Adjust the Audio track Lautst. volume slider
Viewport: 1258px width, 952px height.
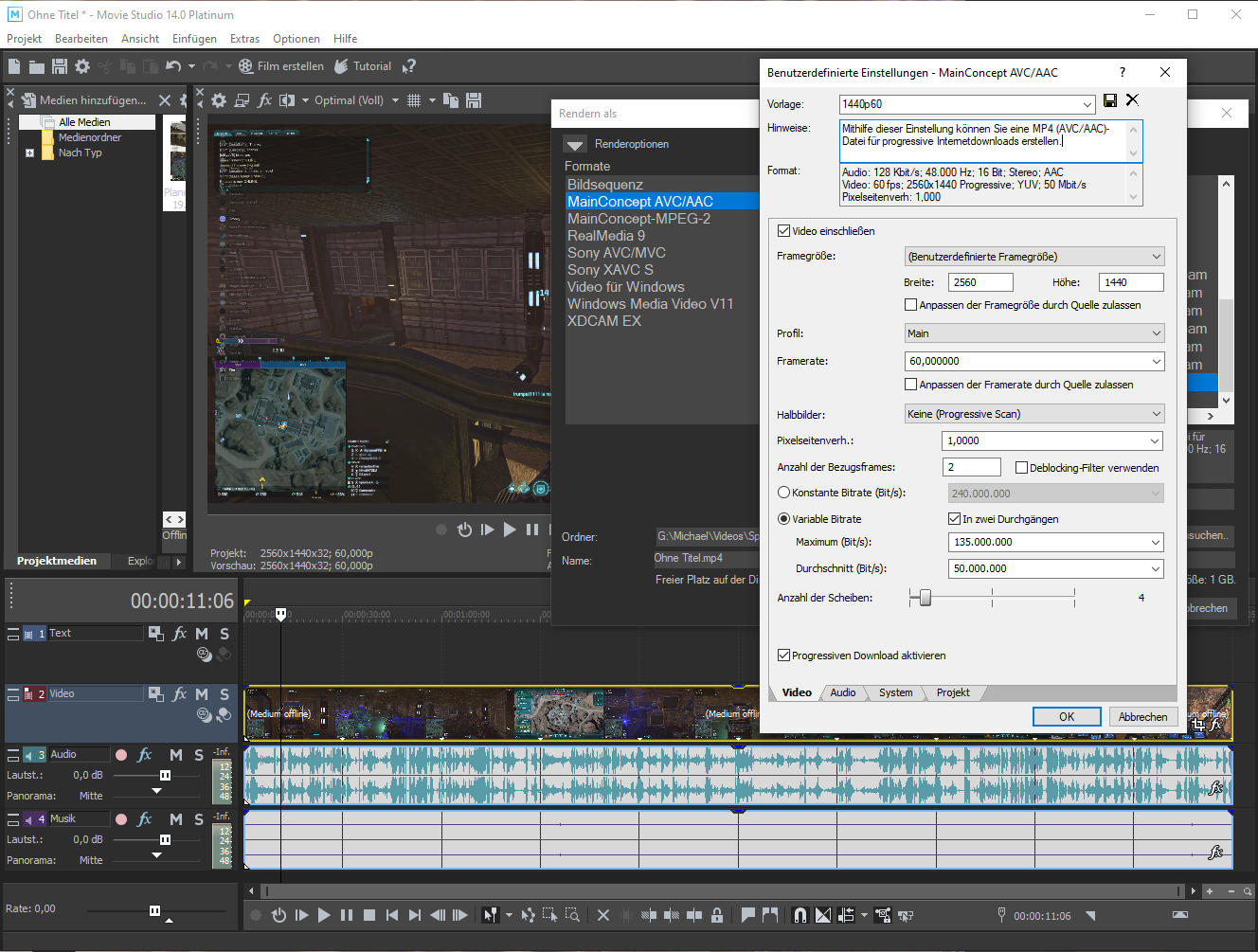[165, 775]
